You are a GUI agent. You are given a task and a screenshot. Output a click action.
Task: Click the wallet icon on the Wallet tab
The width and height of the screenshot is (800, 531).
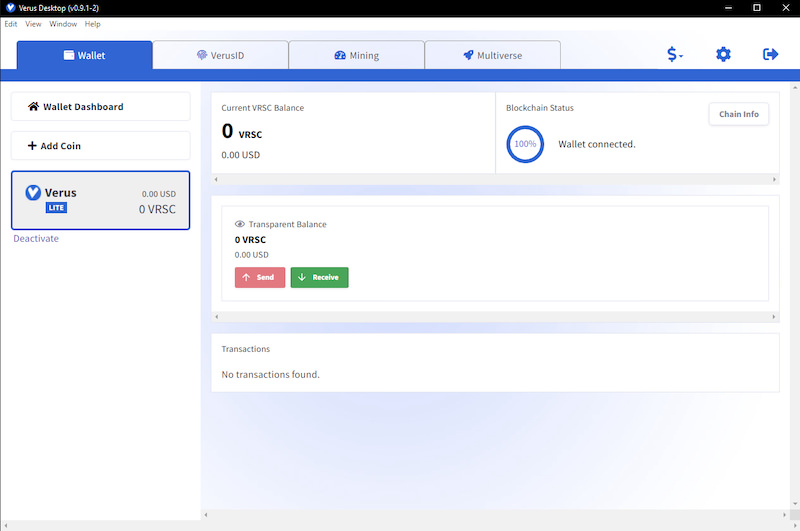pyautogui.click(x=69, y=55)
